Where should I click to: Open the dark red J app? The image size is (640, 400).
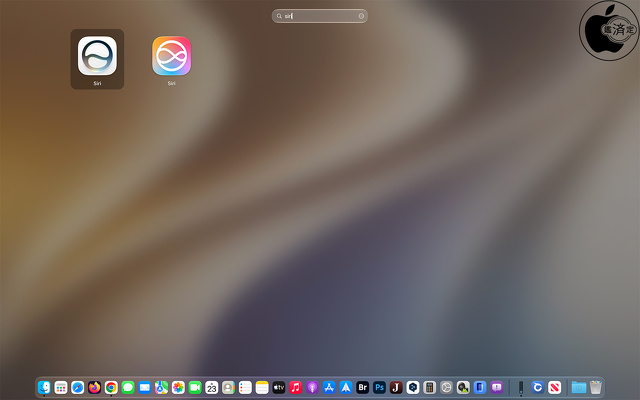[x=396, y=387]
